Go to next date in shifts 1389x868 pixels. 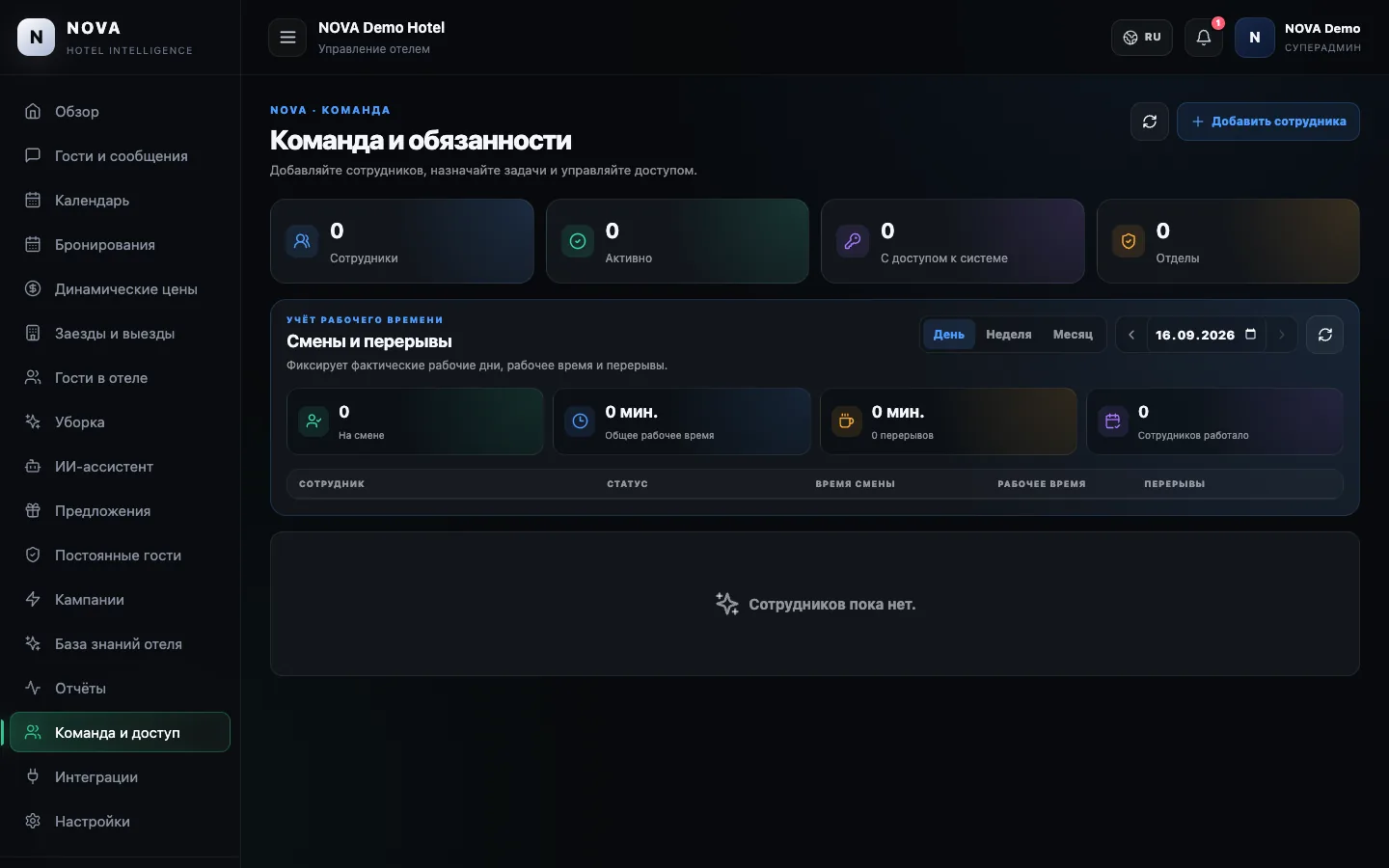click(x=1282, y=335)
